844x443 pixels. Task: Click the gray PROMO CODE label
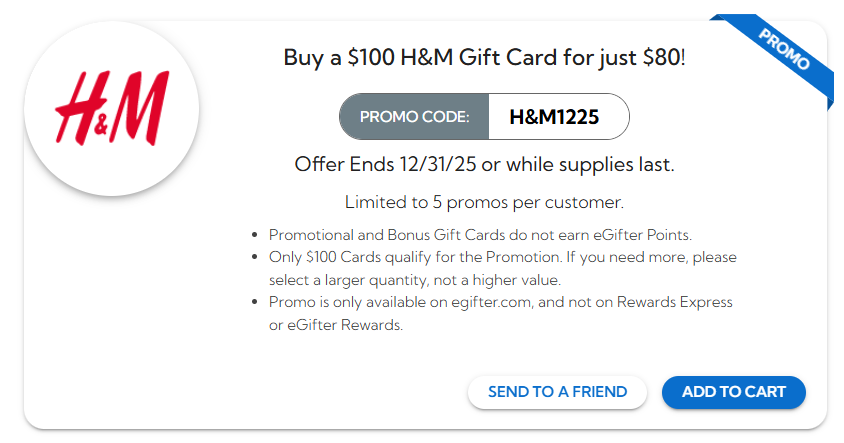[x=414, y=117]
